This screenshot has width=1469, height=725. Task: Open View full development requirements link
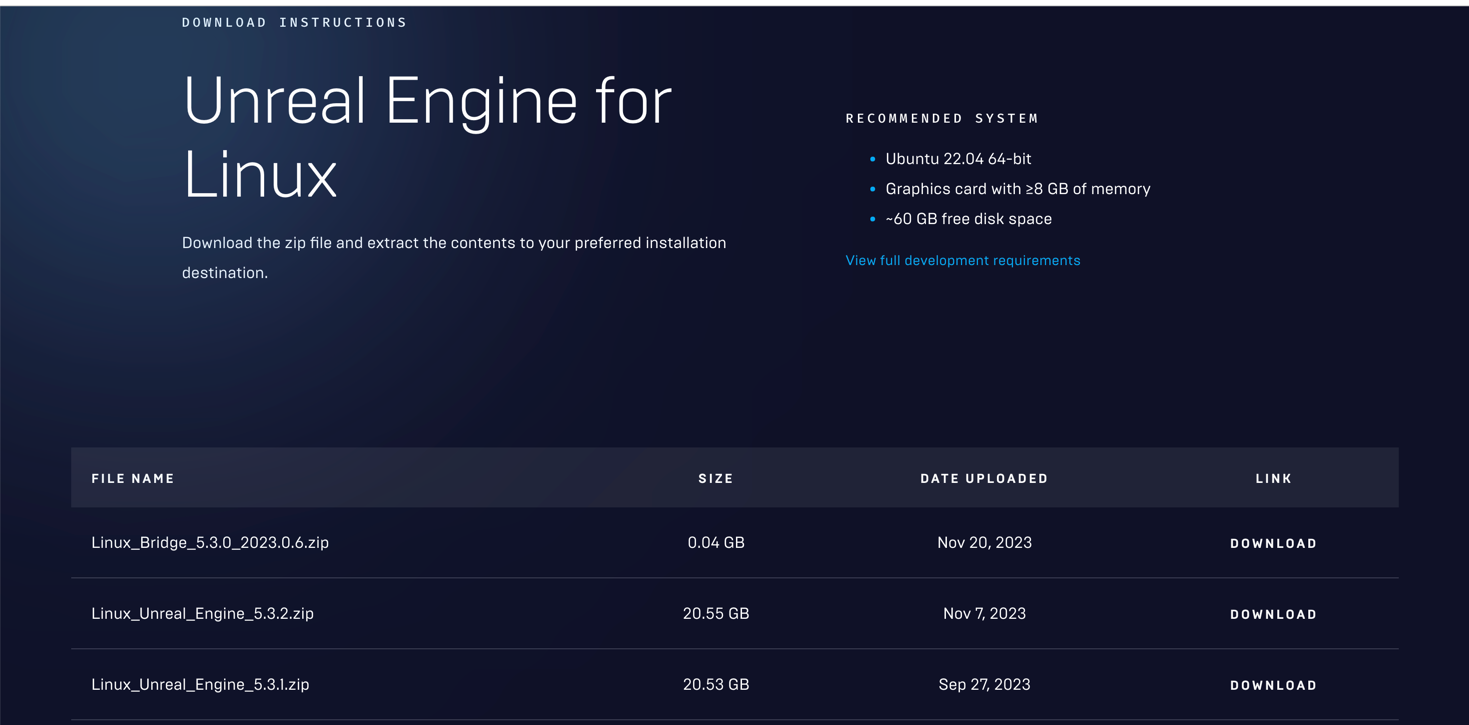pos(963,260)
